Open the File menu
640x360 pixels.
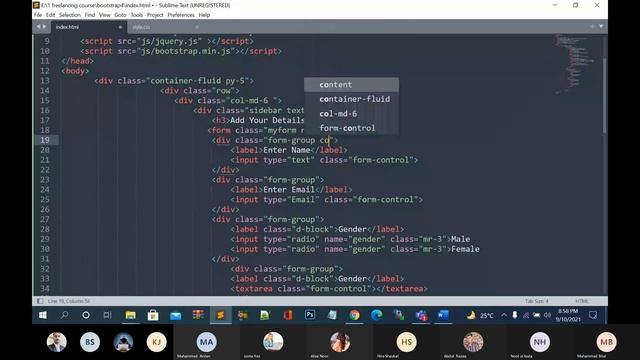pyautogui.click(x=38, y=15)
